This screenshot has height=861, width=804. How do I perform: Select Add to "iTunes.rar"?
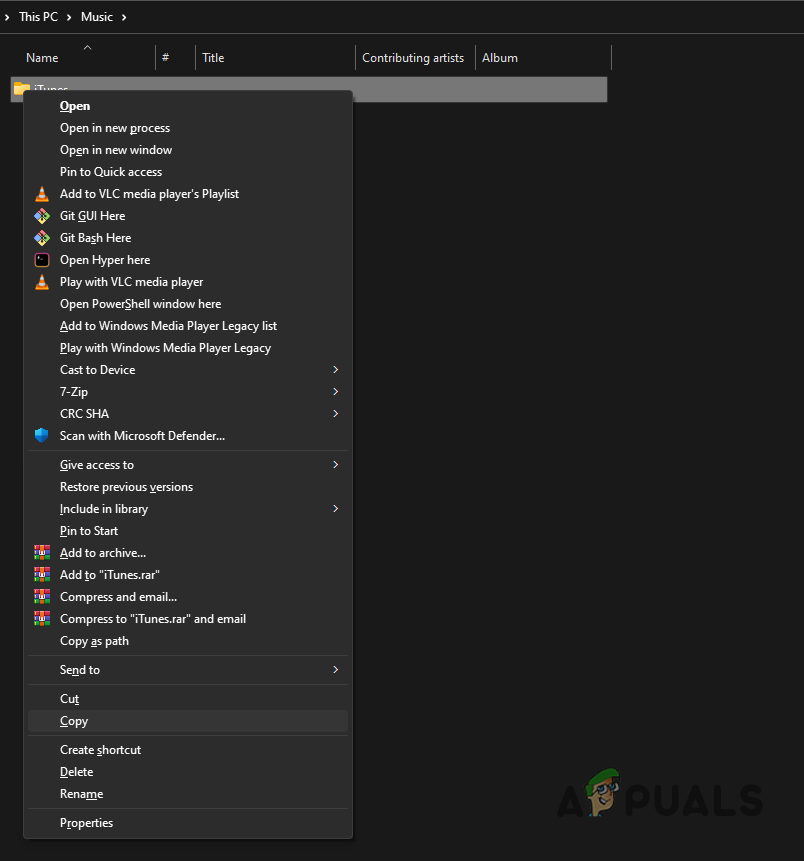tap(188, 574)
